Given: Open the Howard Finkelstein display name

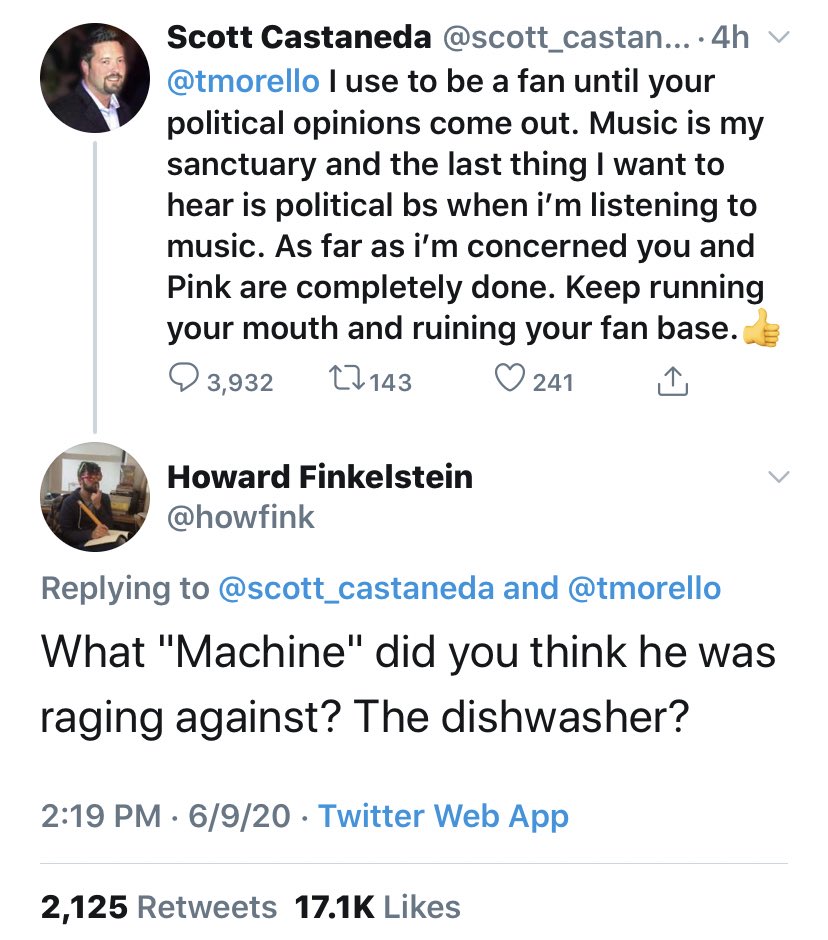Looking at the screenshot, I should [x=319, y=476].
